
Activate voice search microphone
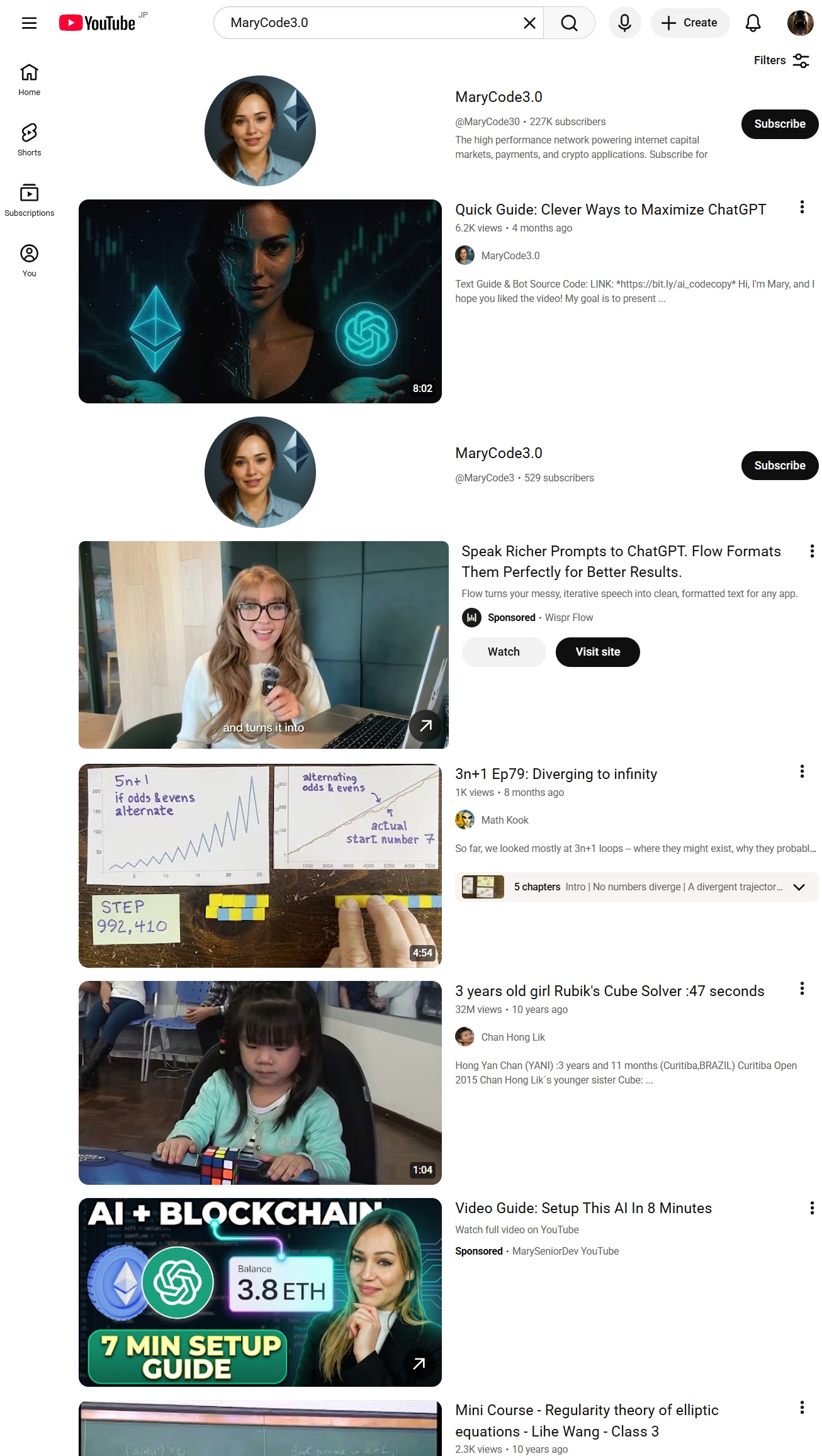pos(624,23)
